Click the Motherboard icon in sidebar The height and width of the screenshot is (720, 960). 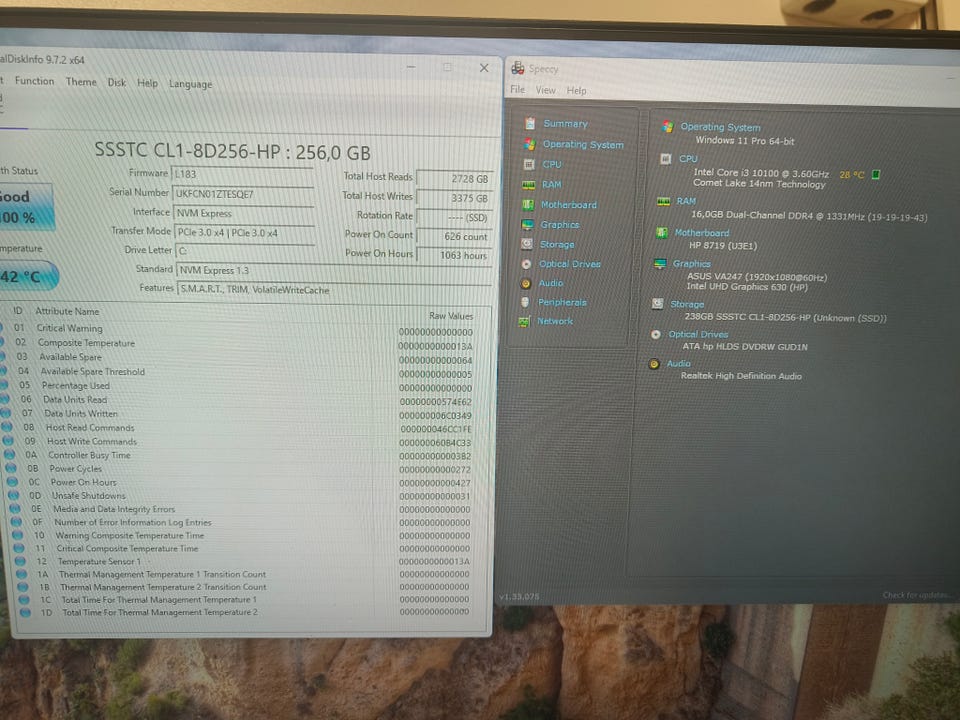coord(528,204)
